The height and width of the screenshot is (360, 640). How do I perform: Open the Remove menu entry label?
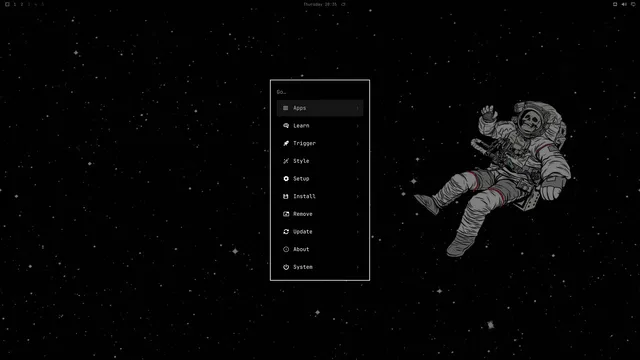(302, 214)
